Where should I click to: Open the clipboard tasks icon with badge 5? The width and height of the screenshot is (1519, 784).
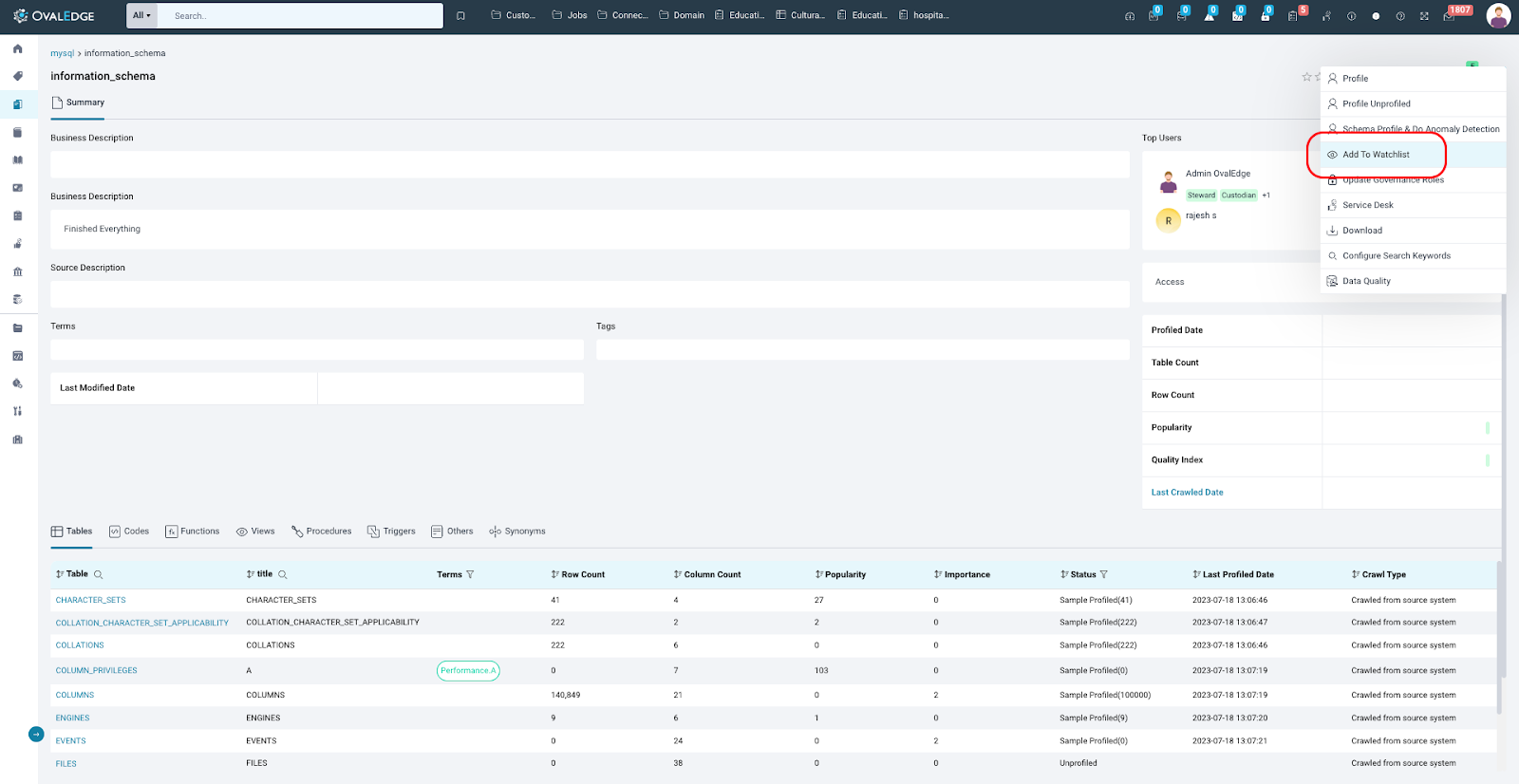pyautogui.click(x=1293, y=15)
